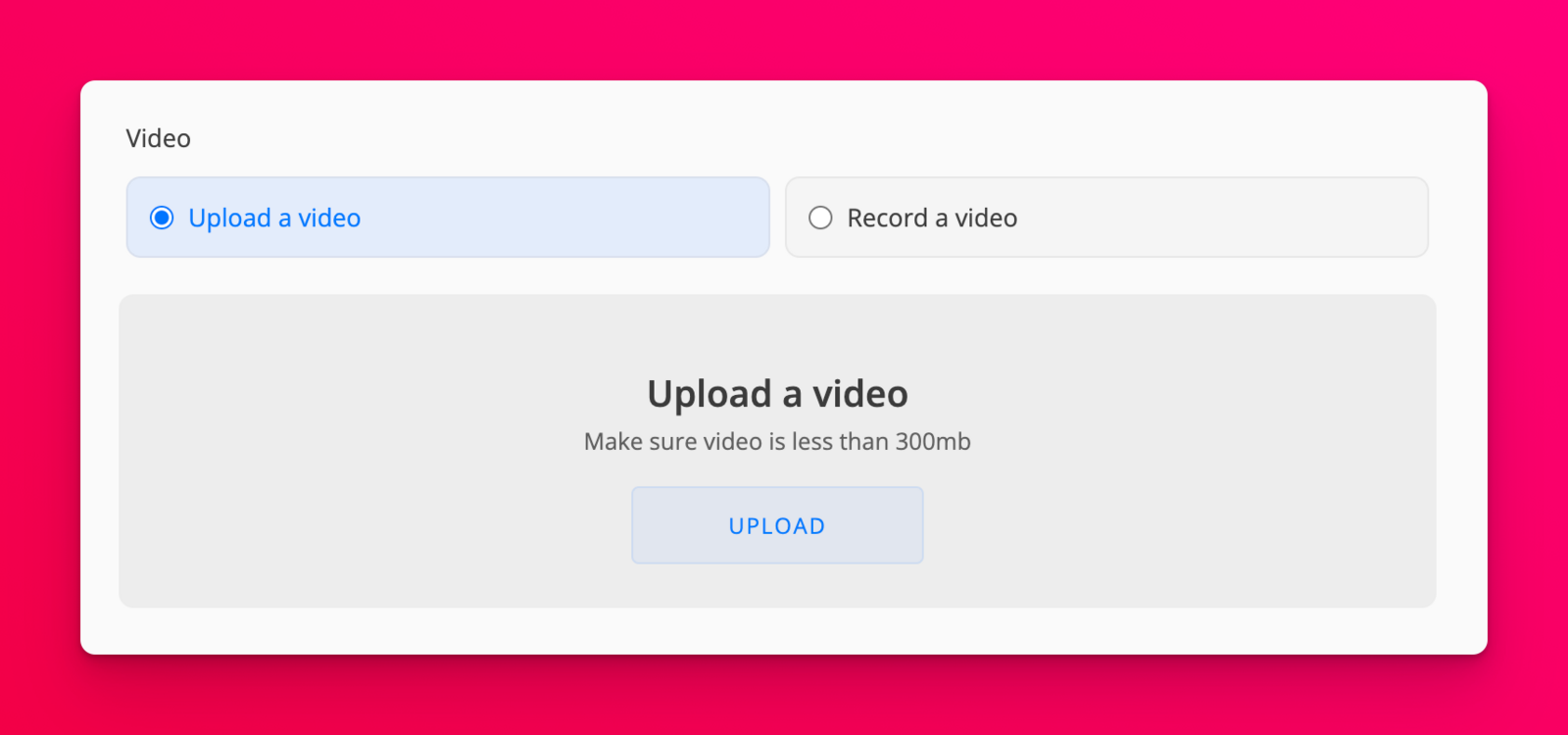Select the "Upload a video" radio circle
1568x735 pixels.
point(162,218)
